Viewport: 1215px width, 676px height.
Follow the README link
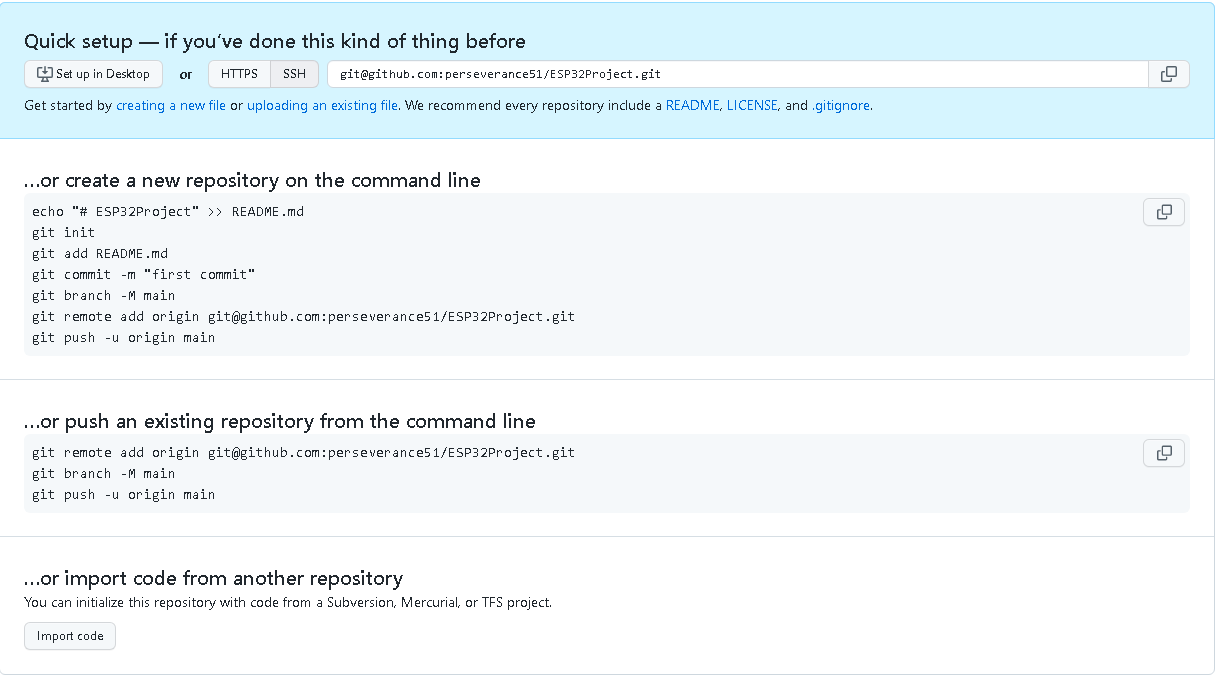click(x=692, y=105)
